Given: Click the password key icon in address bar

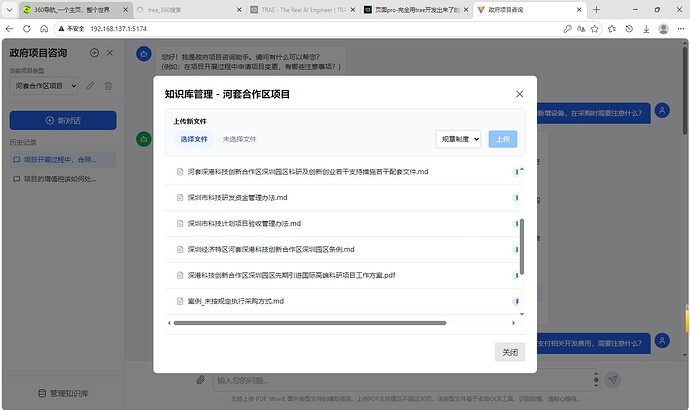Looking at the screenshot, I should click(x=568, y=29).
